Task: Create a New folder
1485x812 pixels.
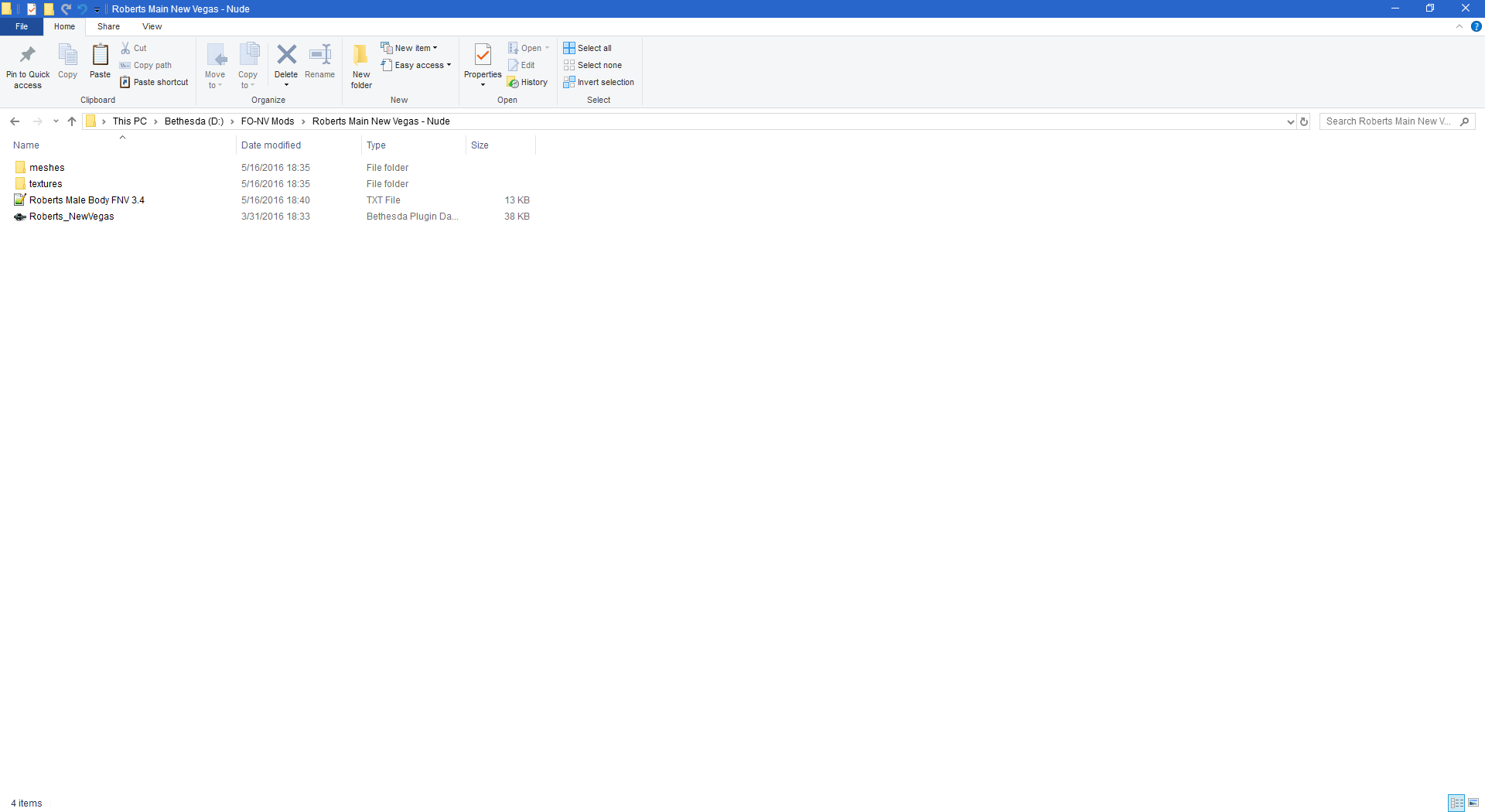Action: (x=361, y=66)
